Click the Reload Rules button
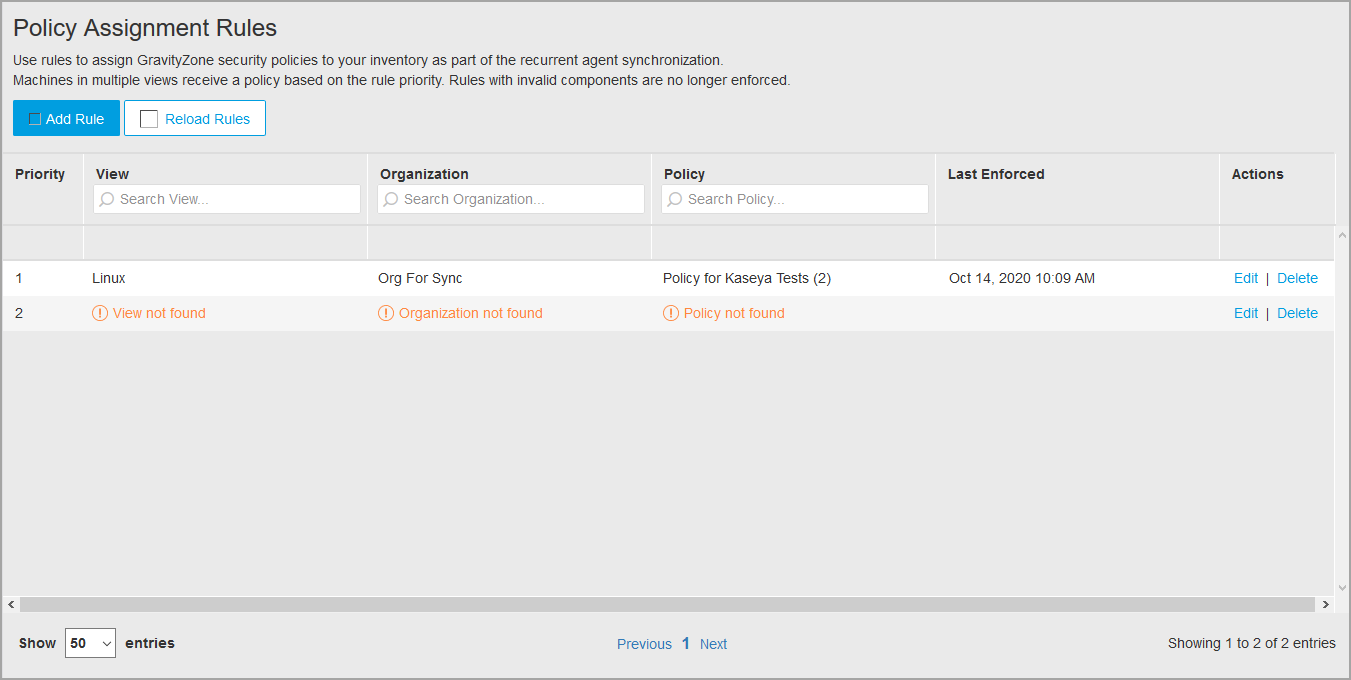The height and width of the screenshot is (680, 1351). (x=195, y=118)
